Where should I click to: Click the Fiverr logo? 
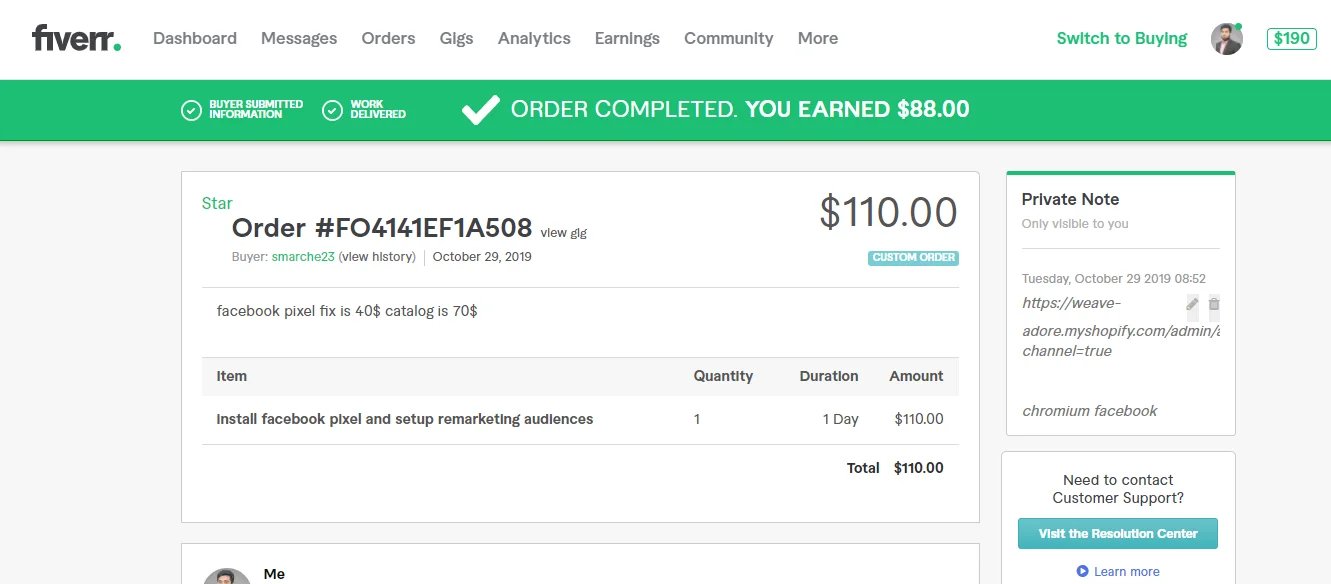click(76, 39)
